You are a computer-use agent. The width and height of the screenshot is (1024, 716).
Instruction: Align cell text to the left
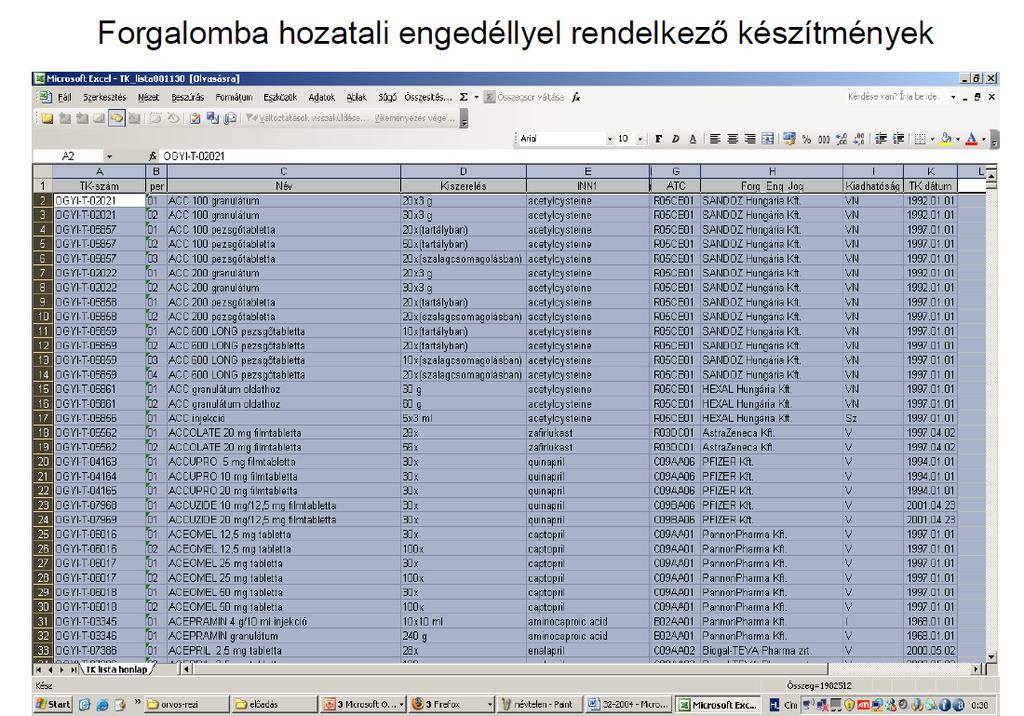pos(716,138)
